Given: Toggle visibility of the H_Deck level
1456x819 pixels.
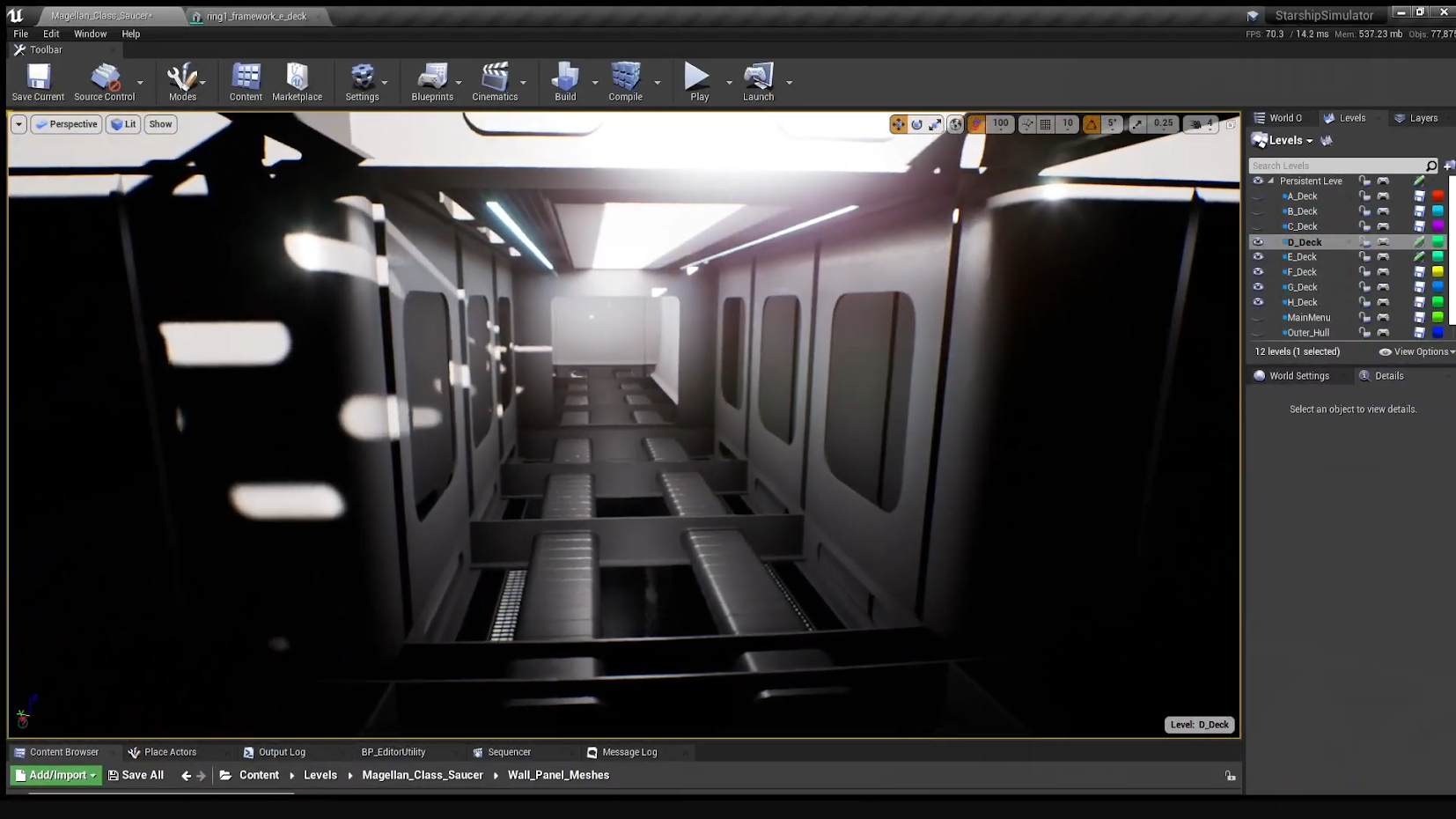Looking at the screenshot, I should pos(1258,302).
